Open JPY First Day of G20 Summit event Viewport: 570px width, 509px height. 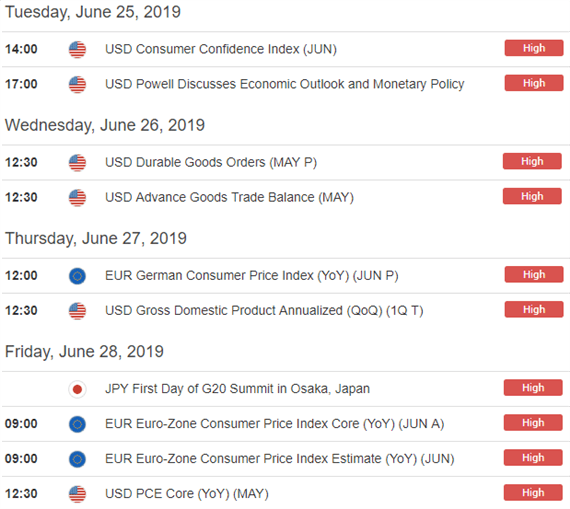point(237,389)
